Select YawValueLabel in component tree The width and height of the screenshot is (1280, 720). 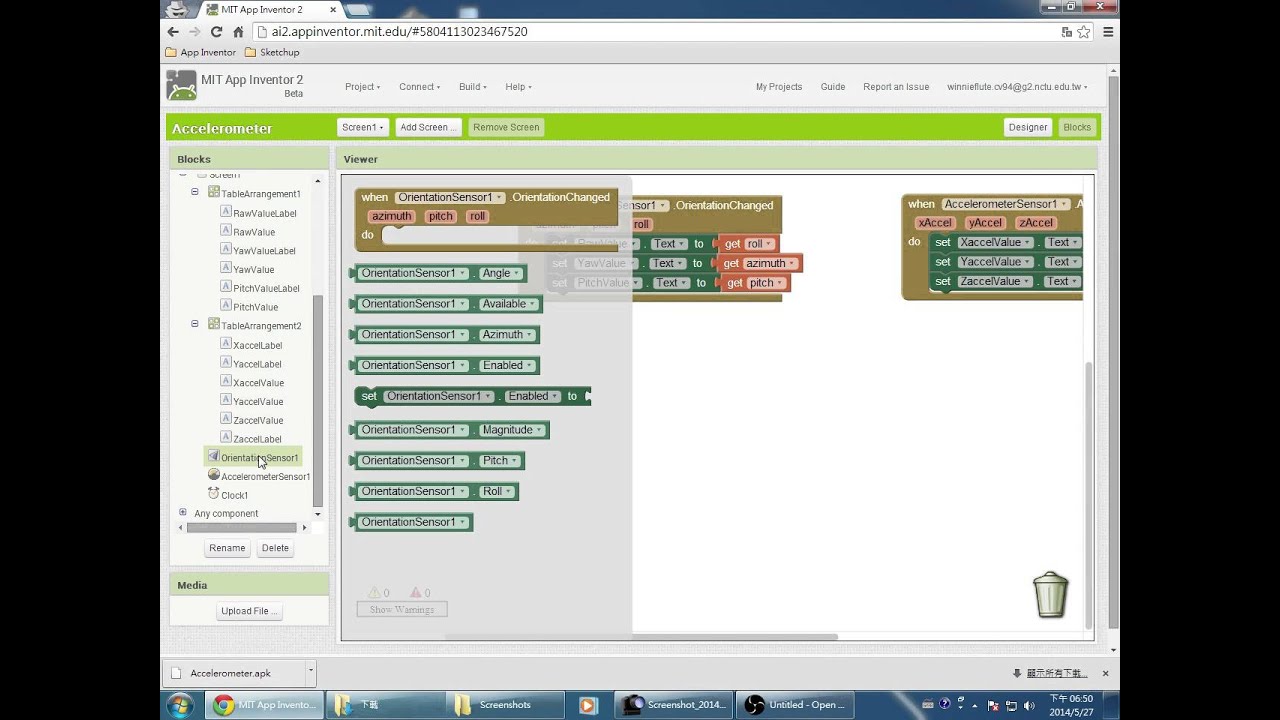pyautogui.click(x=264, y=251)
